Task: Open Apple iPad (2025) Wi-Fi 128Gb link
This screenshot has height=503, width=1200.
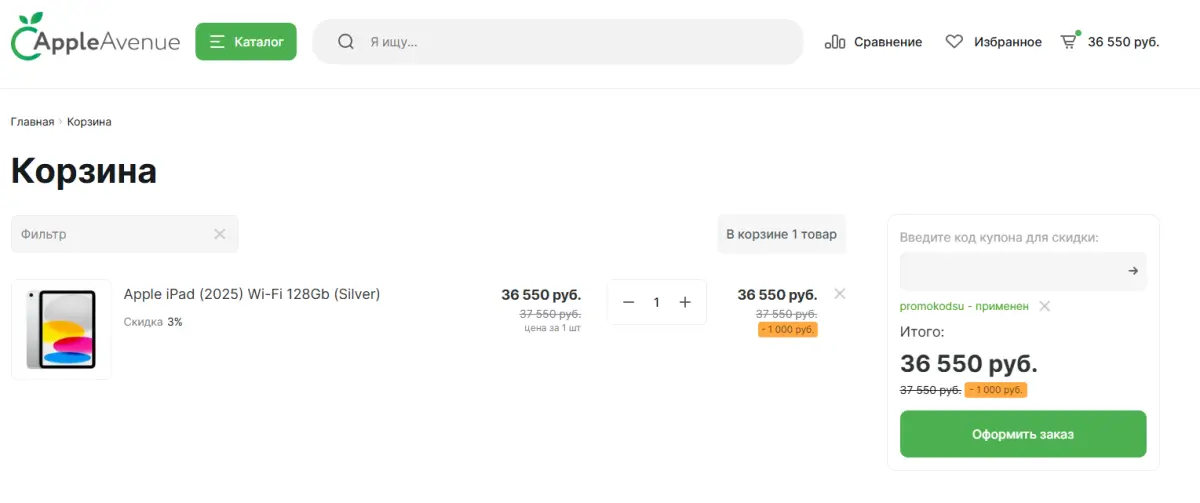Action: coord(252,294)
